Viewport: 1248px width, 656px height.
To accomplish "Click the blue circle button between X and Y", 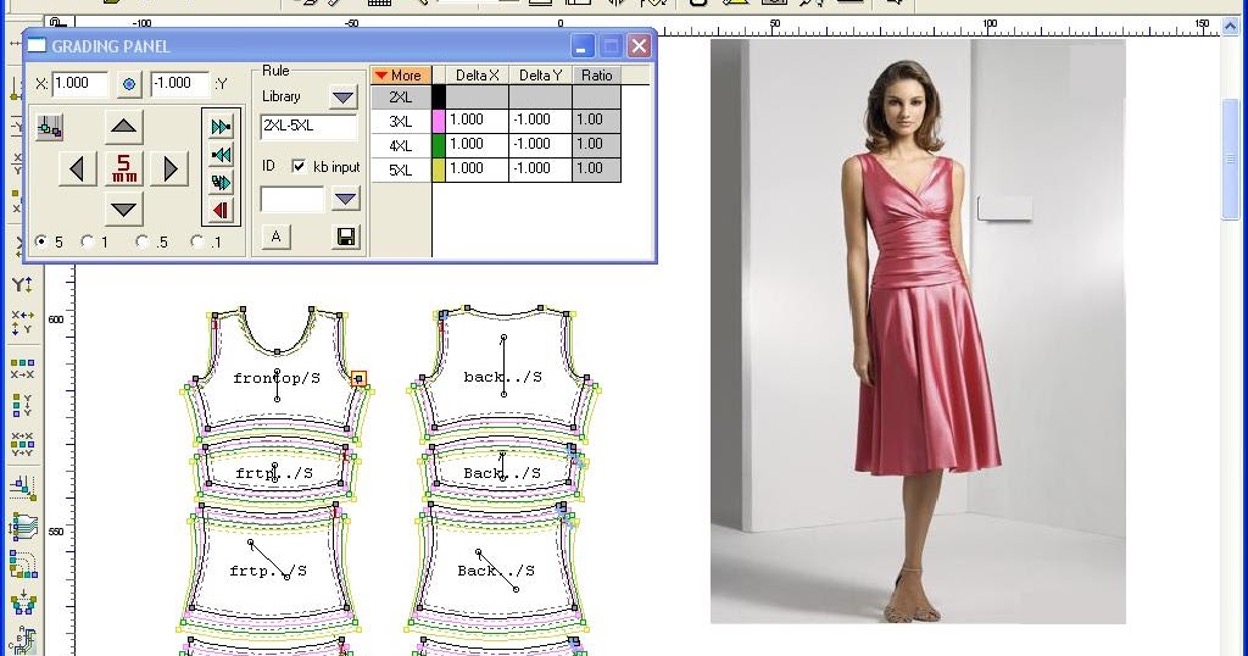I will pos(129,84).
